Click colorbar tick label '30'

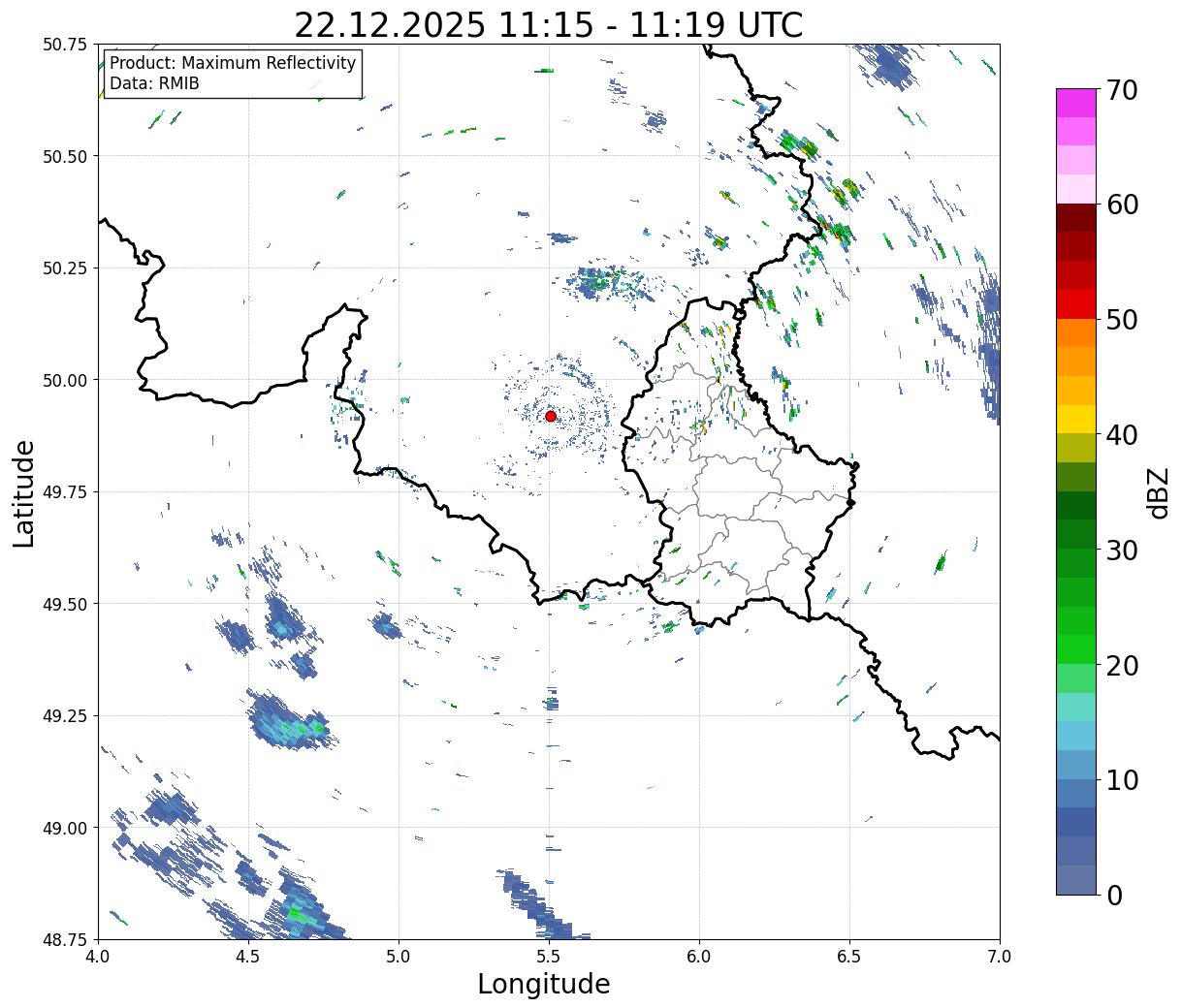point(1122,551)
